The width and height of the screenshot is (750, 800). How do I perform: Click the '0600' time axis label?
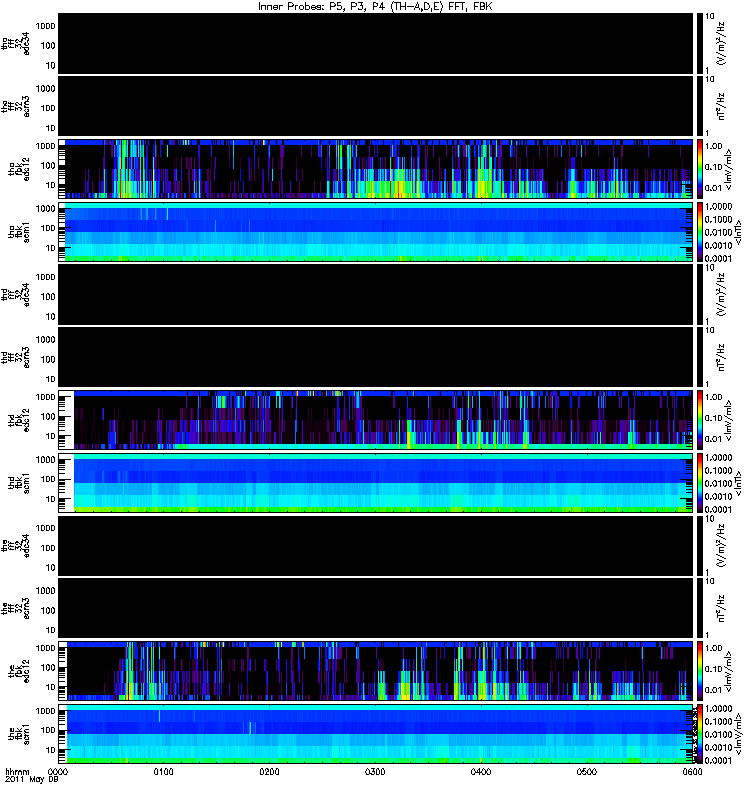coord(692,772)
